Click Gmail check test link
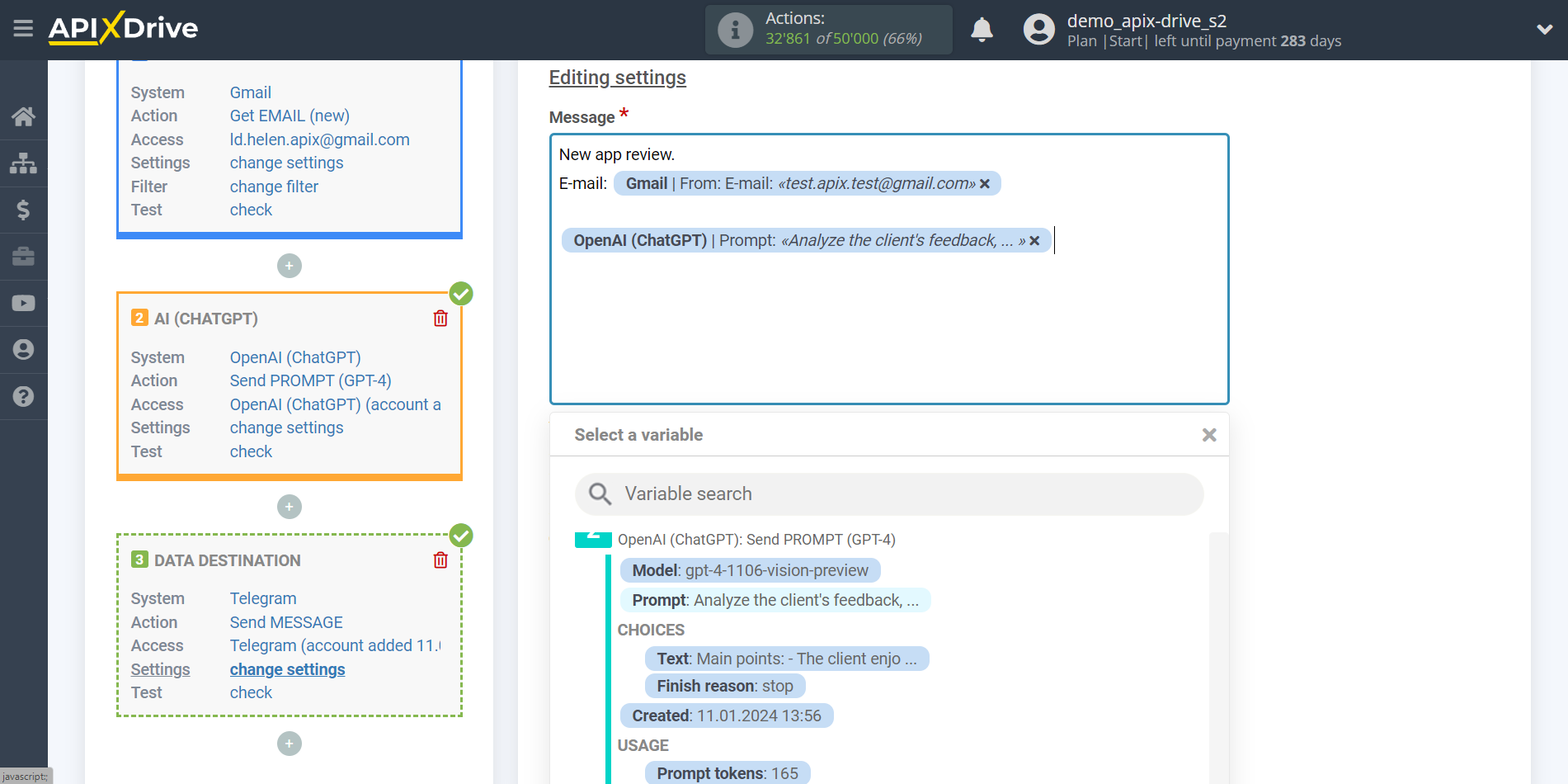 tap(251, 210)
